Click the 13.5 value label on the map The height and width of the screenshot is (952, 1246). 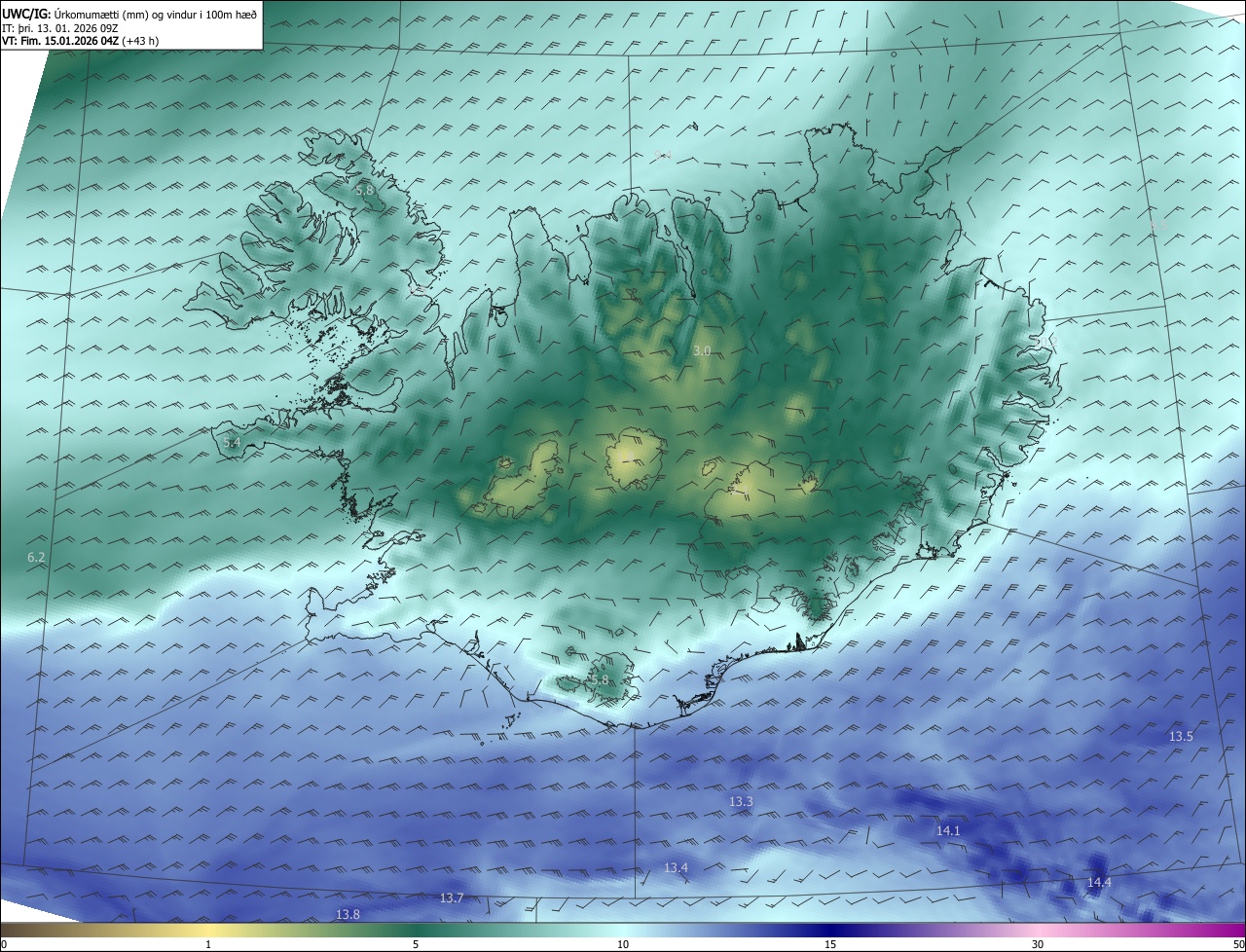[x=1181, y=737]
